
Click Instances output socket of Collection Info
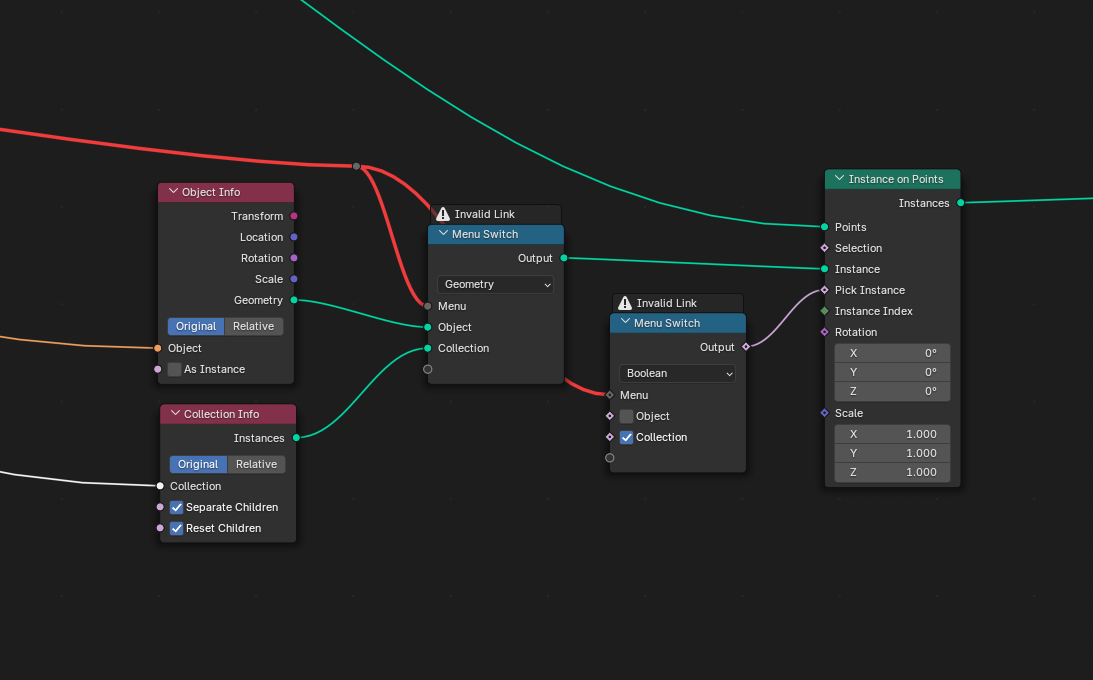click(x=296, y=438)
